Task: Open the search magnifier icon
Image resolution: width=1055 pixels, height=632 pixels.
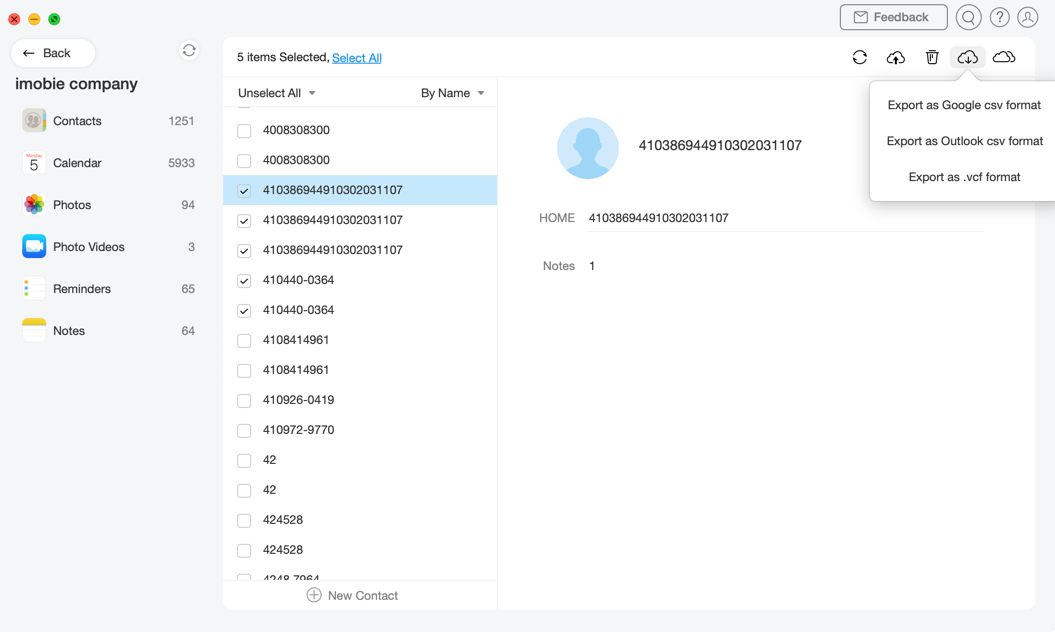Action: [x=968, y=17]
